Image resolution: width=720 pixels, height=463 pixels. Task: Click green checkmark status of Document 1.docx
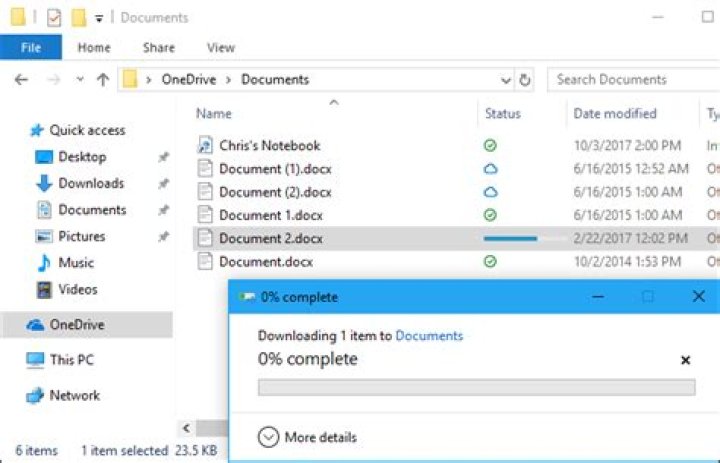pos(490,215)
